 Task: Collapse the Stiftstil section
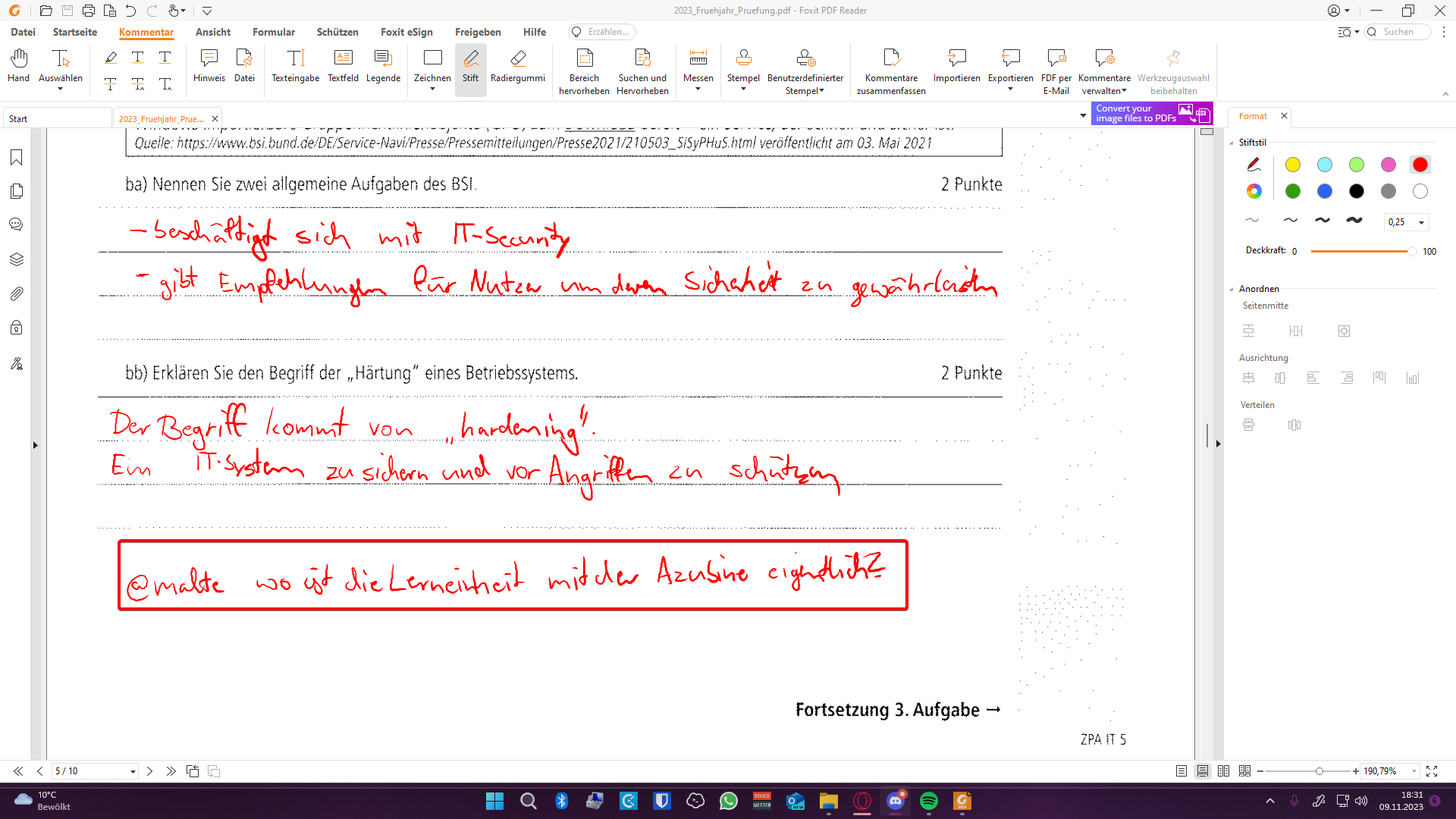[x=1232, y=143]
